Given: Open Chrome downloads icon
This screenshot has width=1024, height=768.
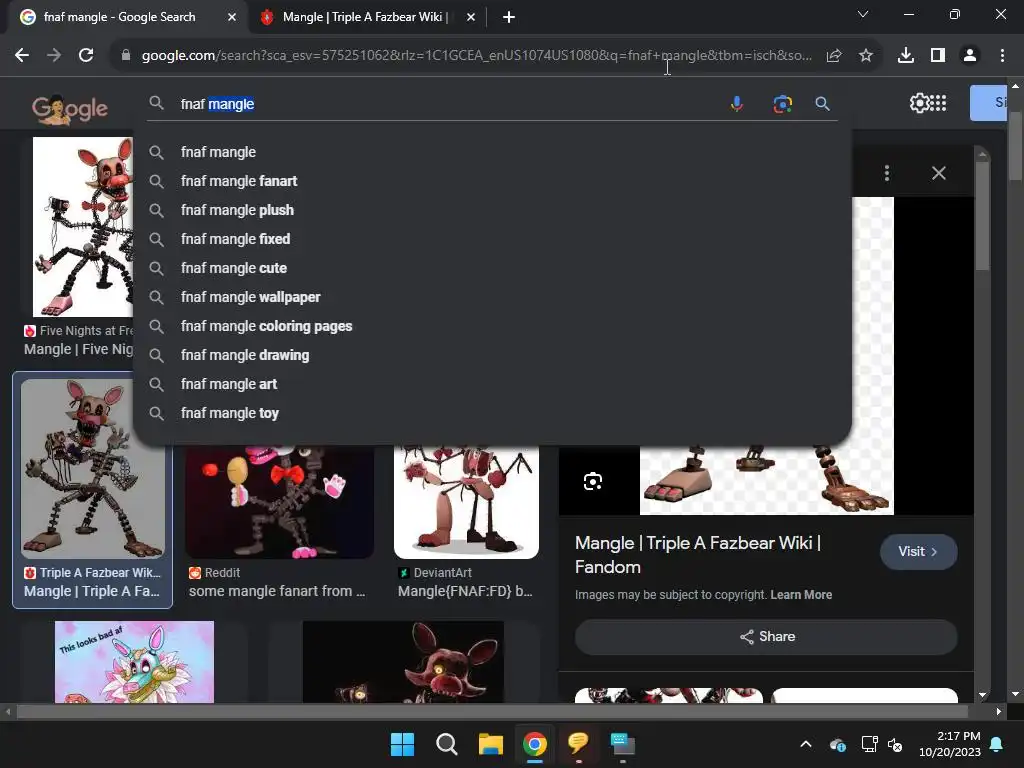Looking at the screenshot, I should [x=906, y=56].
